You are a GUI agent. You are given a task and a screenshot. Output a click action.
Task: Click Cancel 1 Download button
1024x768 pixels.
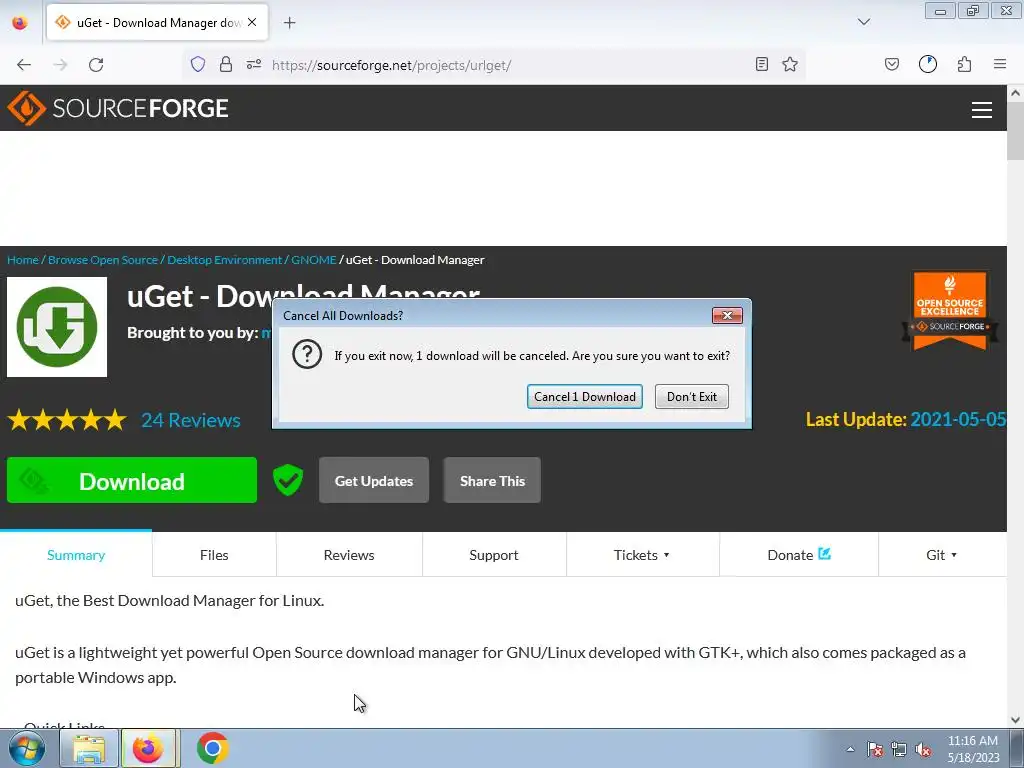pos(584,396)
